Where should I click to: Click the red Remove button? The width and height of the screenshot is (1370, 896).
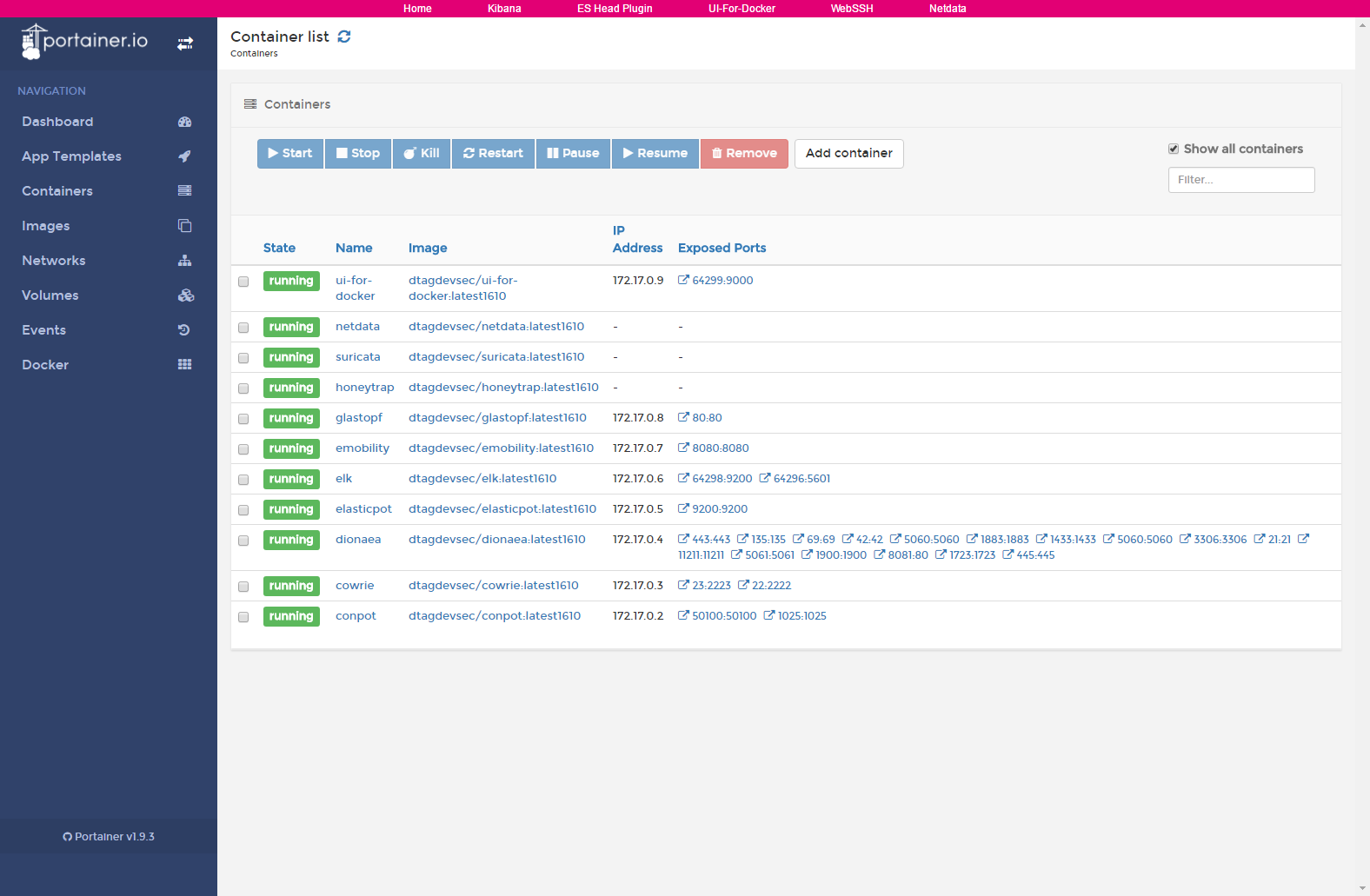(x=744, y=154)
